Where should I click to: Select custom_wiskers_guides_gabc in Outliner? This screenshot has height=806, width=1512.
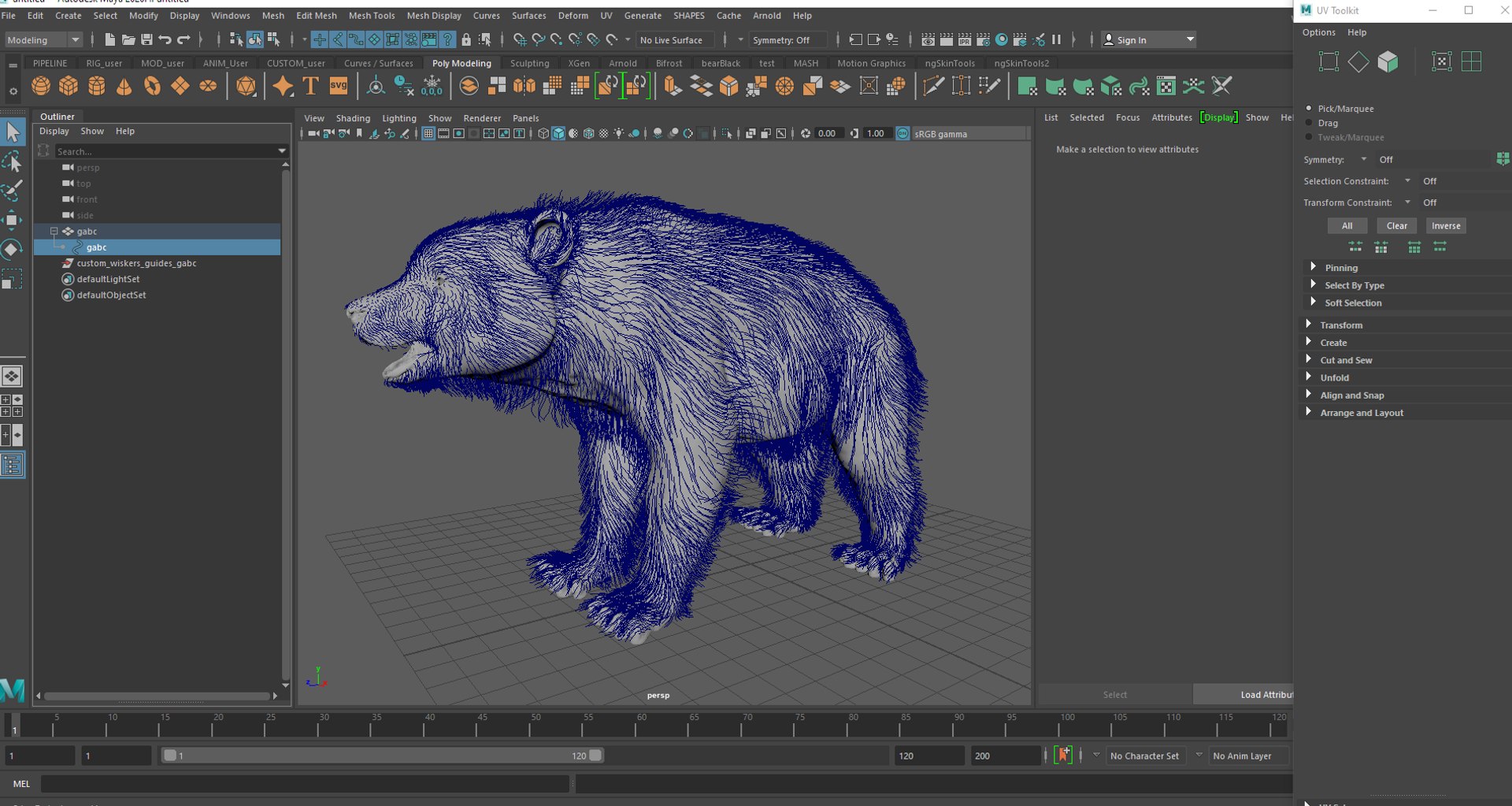click(137, 263)
